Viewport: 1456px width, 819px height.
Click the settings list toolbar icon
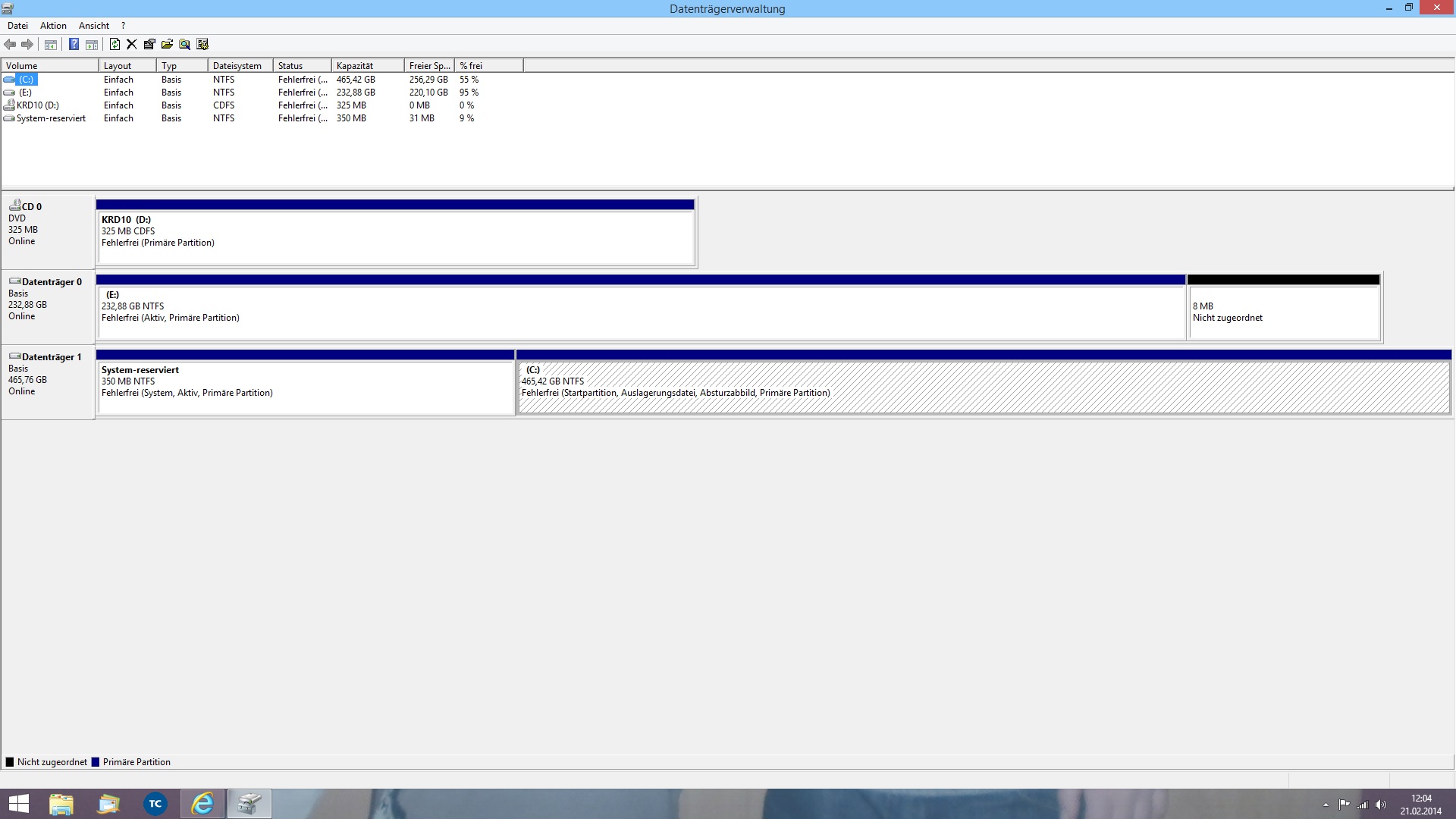(x=202, y=45)
